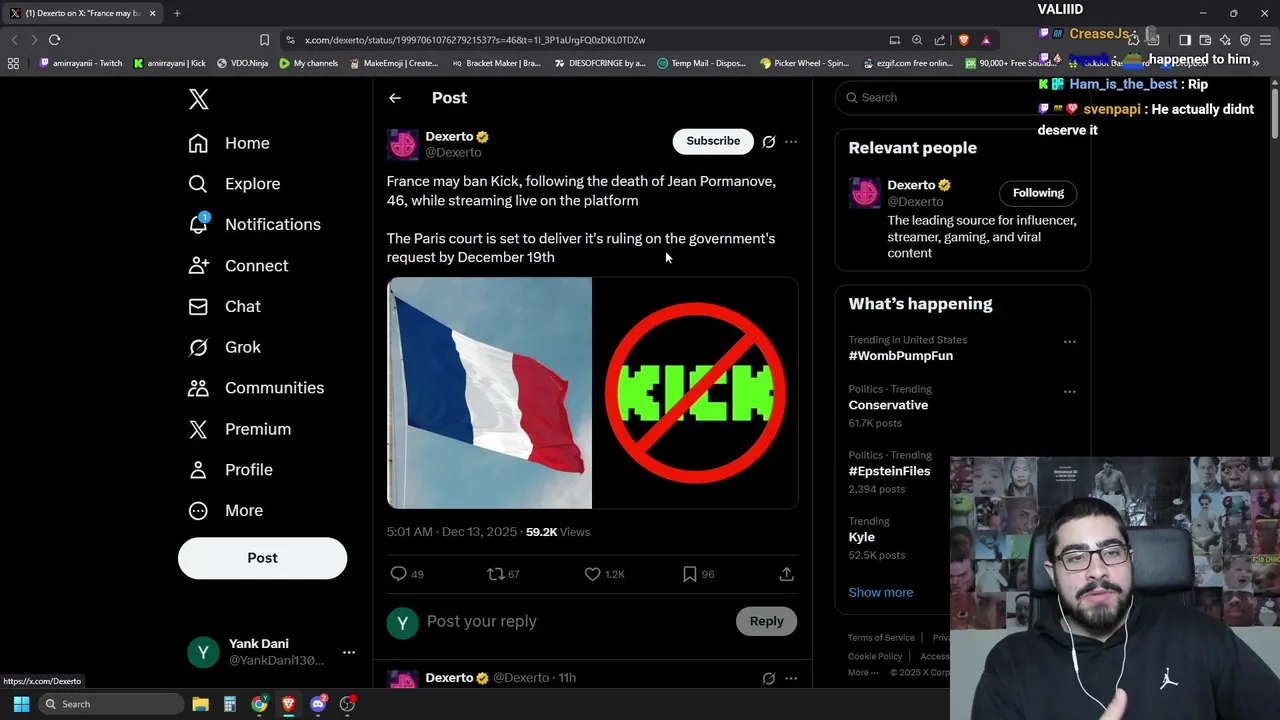This screenshot has width=1280, height=720.
Task: Open the French flag image
Action: click(489, 393)
